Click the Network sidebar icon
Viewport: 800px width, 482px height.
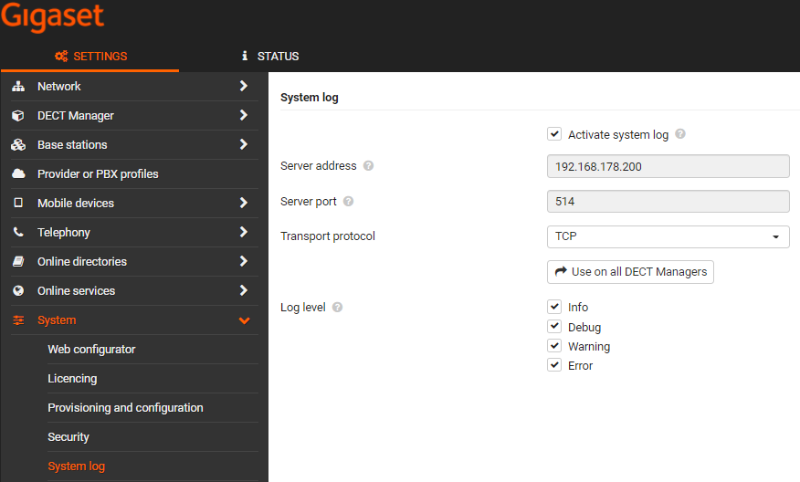[18, 86]
